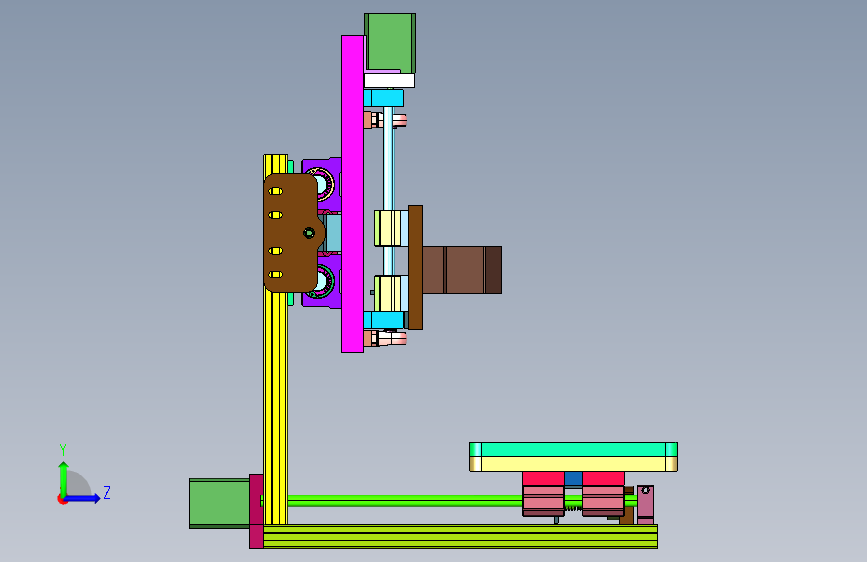Select the teal green table top plate
The height and width of the screenshot is (562, 867).
point(573,449)
